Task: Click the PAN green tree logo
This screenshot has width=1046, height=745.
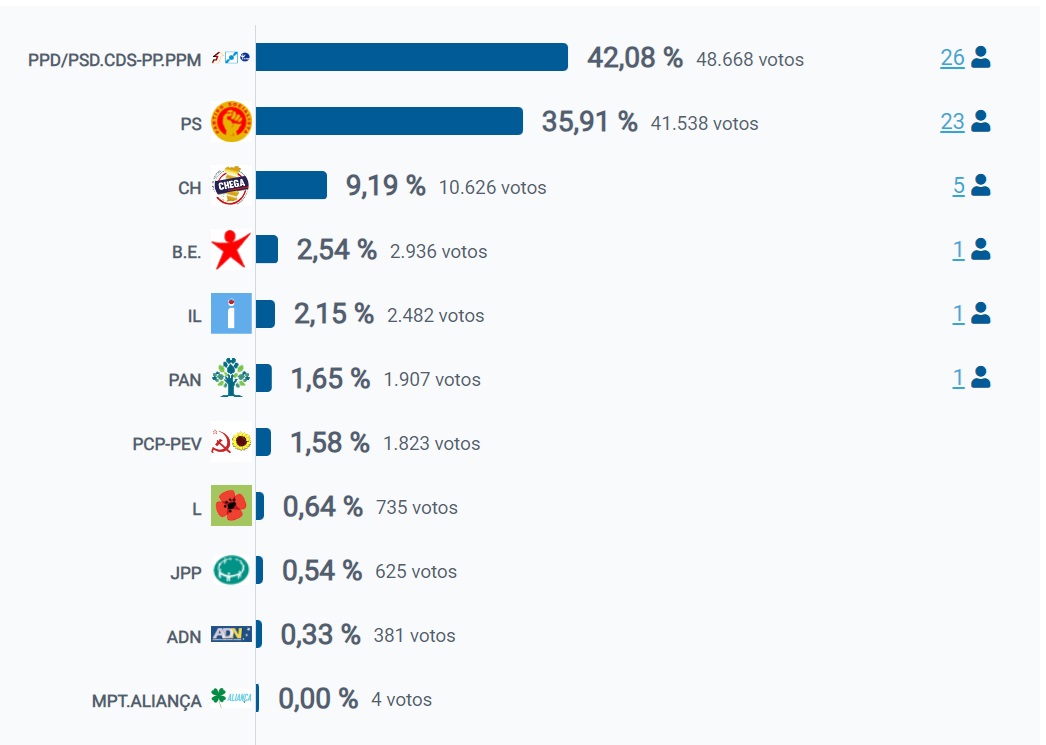Action: pyautogui.click(x=231, y=378)
